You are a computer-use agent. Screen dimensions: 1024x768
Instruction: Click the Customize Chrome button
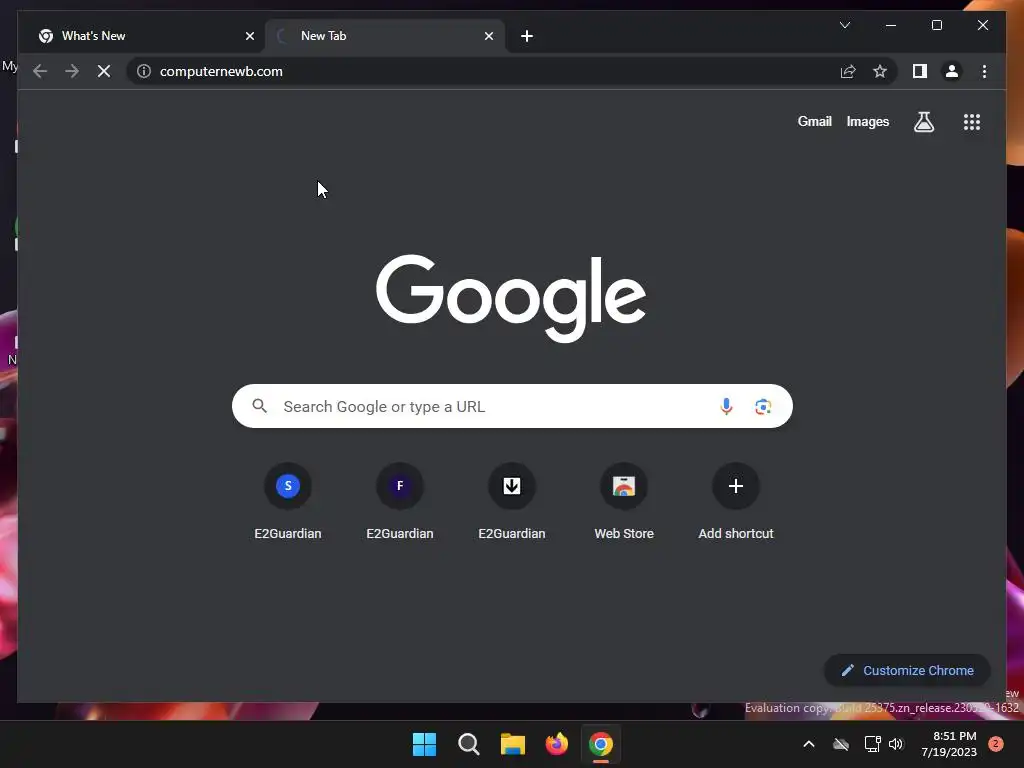click(907, 670)
